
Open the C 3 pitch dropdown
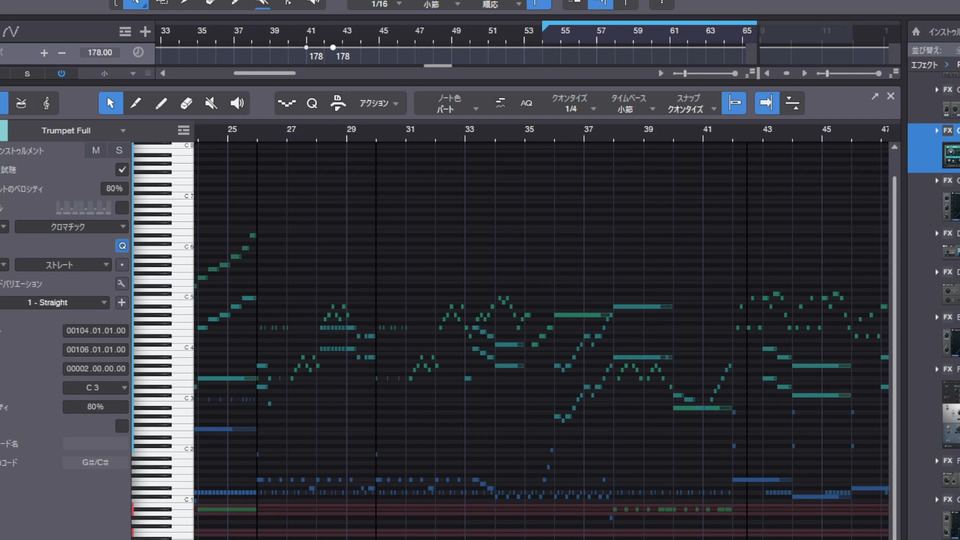[x=96, y=388]
